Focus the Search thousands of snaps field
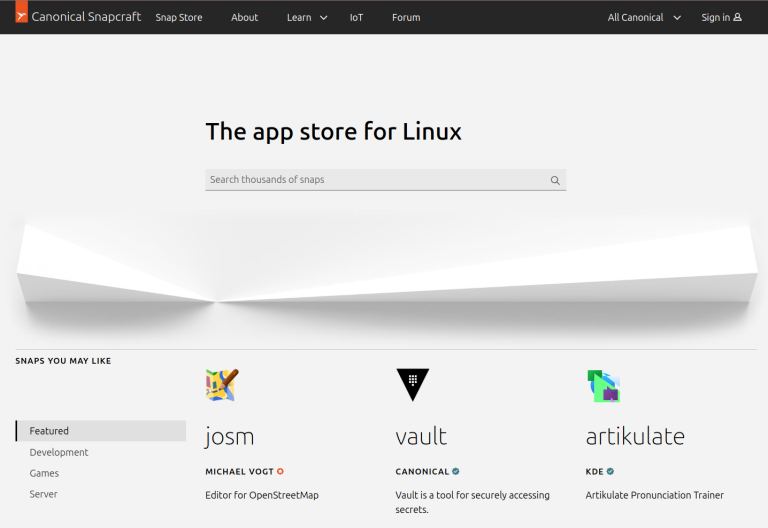The width and height of the screenshot is (768, 528). [x=385, y=180]
